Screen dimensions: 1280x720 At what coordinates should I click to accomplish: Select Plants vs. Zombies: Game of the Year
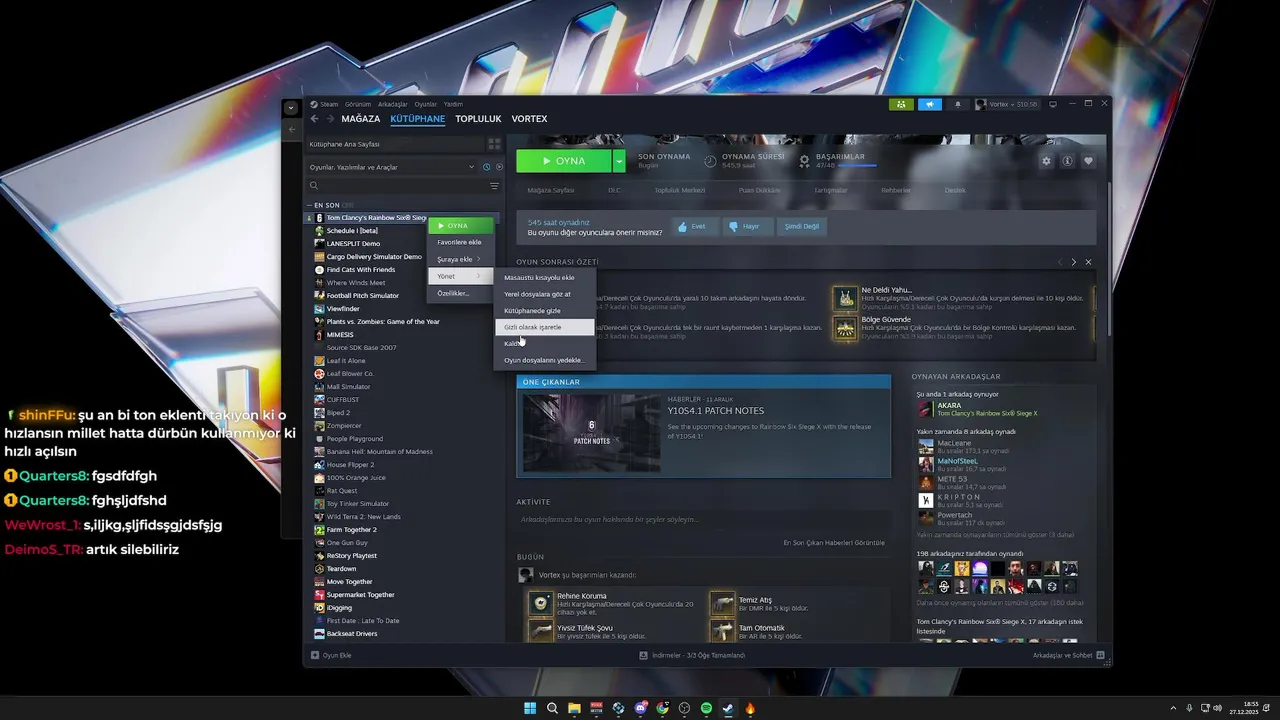tap(383, 322)
